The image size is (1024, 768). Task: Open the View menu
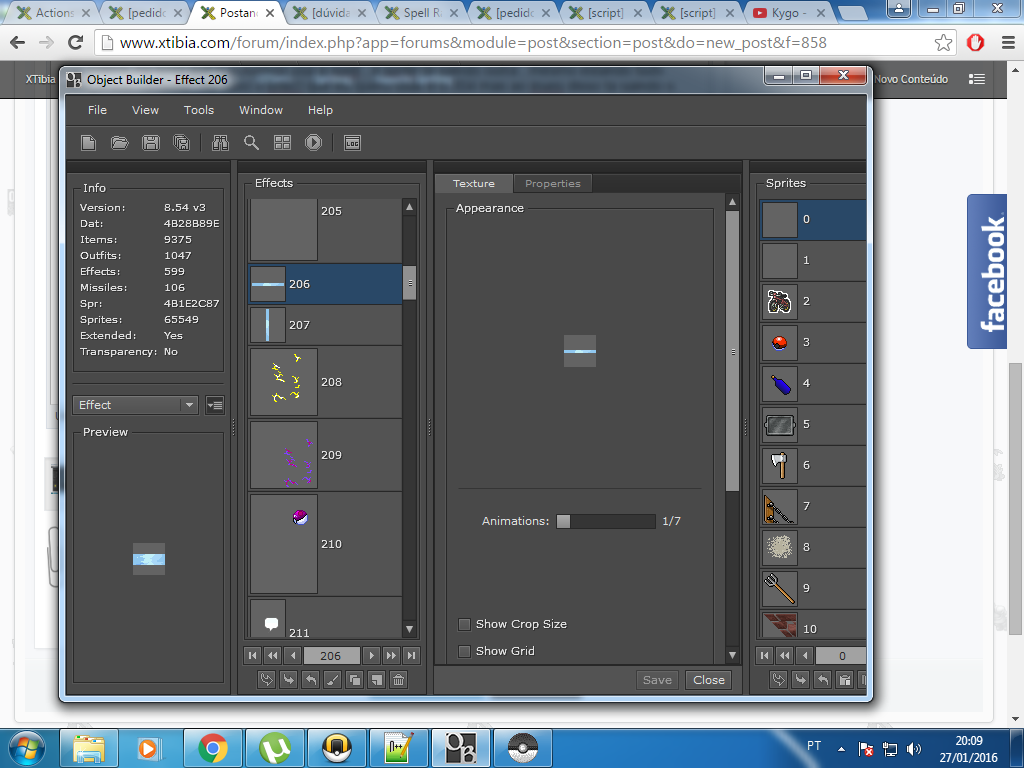pos(145,110)
